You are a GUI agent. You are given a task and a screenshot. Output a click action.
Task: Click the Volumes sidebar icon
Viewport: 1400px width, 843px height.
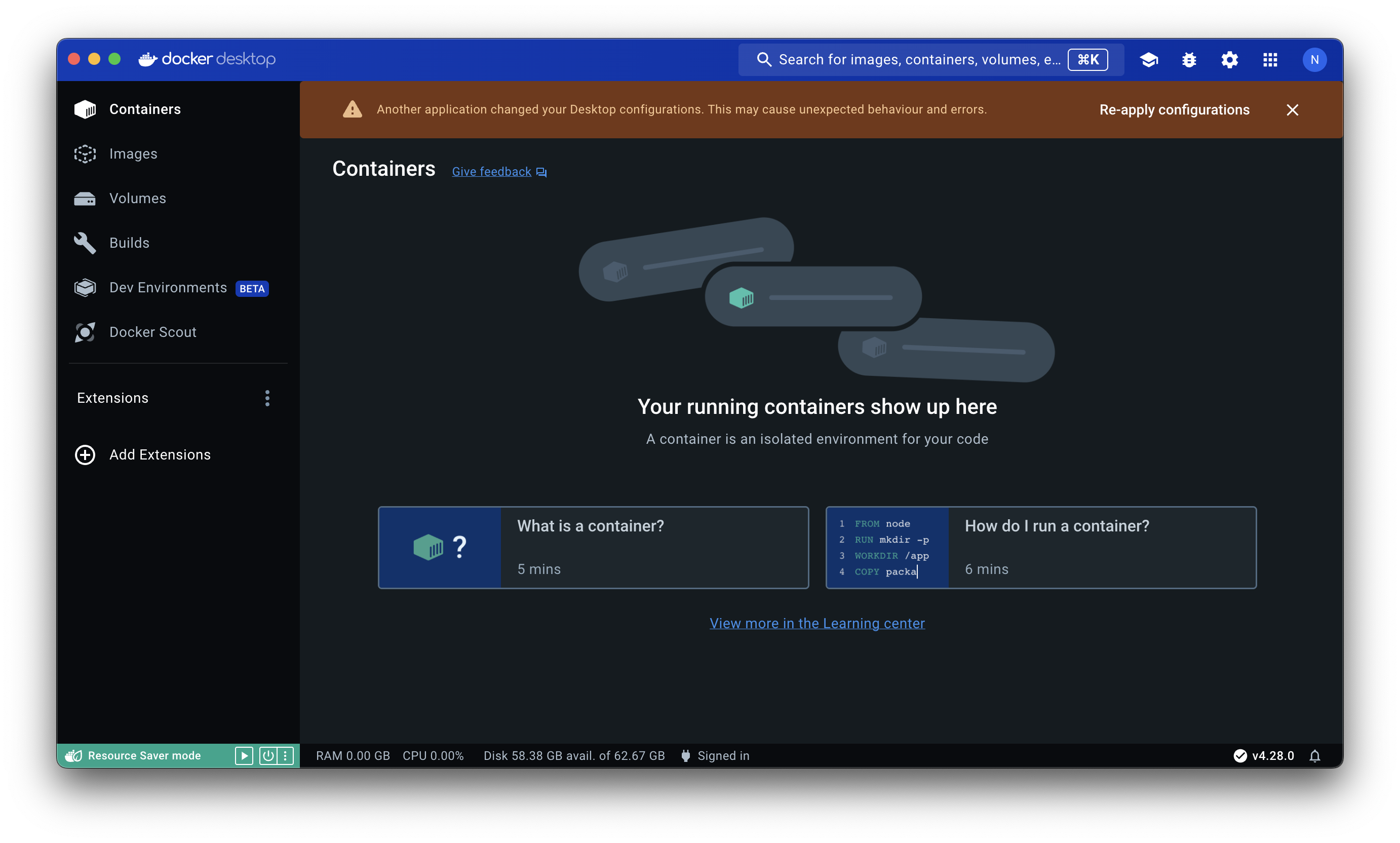tap(85, 198)
